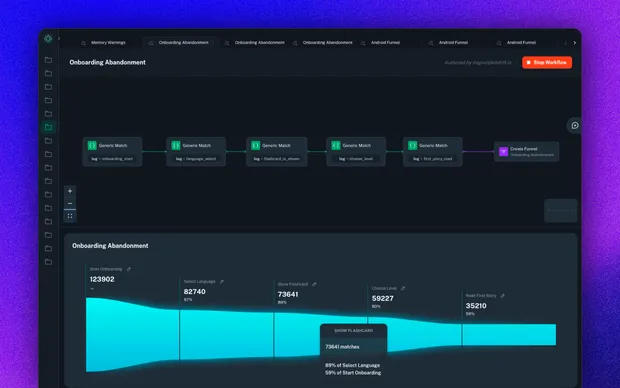The width and height of the screenshot is (620, 388).
Task: Select the highlighted green sidebar folder
Action: point(48,127)
